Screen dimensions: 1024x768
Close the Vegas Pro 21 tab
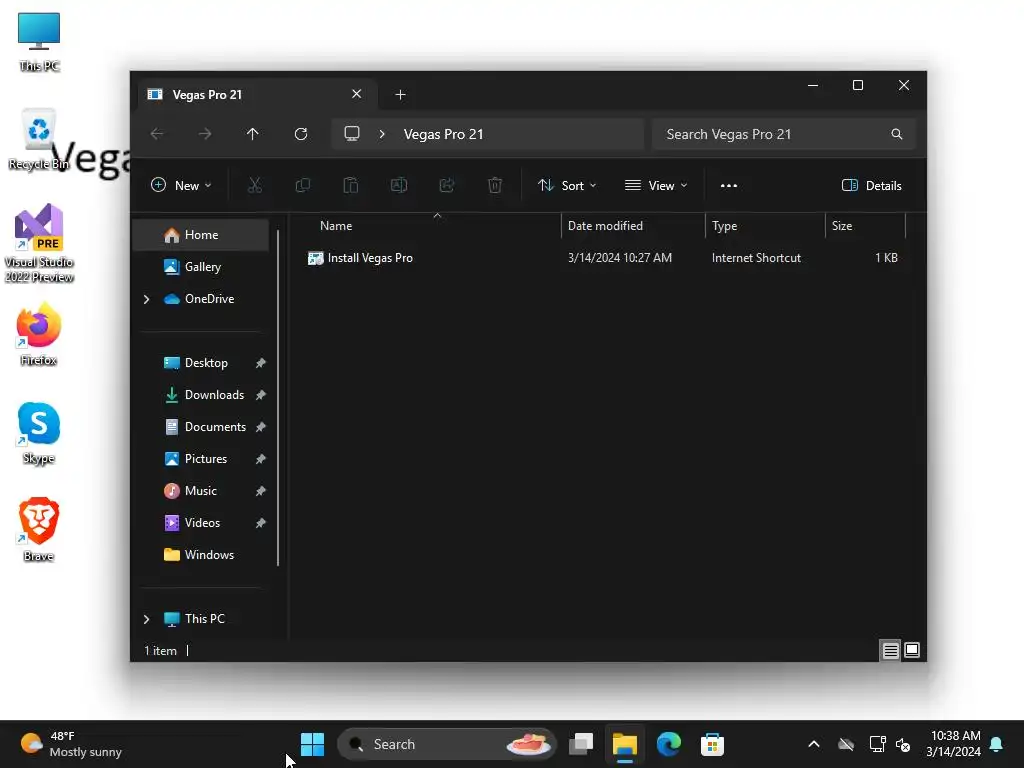357,94
